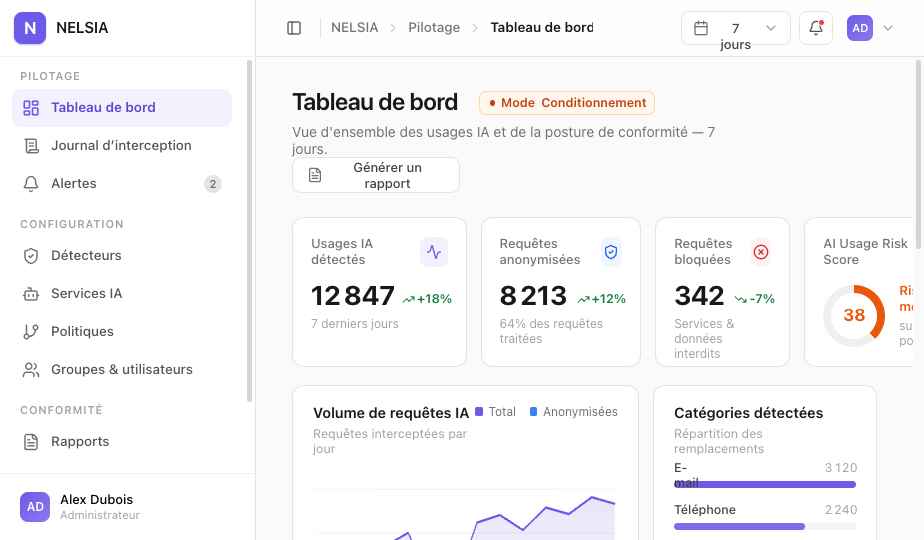The width and height of the screenshot is (924, 540).
Task: Click the Mode Conditionnement badge
Action: click(567, 103)
